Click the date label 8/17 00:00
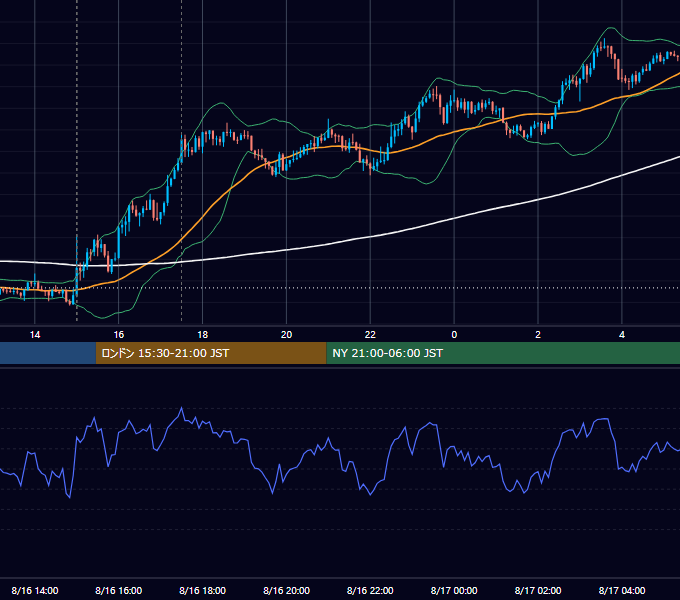This screenshot has height=600, width=680. tap(454, 590)
